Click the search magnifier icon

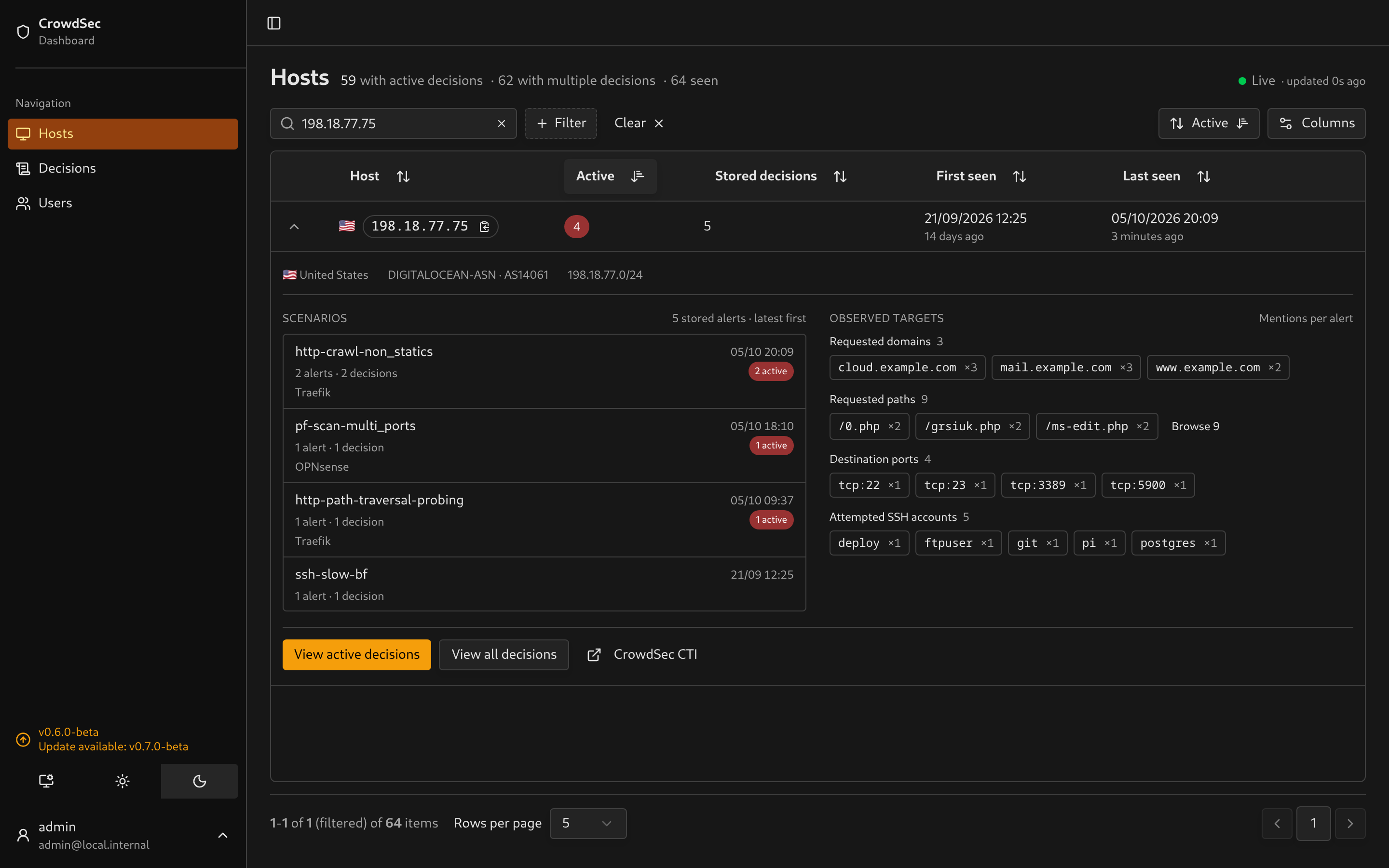(287, 123)
